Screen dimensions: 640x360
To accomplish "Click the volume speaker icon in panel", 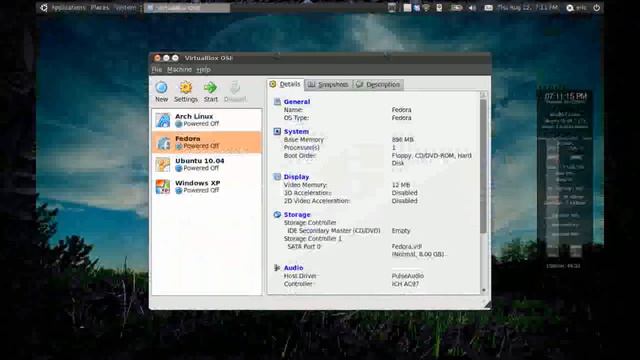I will point(472,8).
